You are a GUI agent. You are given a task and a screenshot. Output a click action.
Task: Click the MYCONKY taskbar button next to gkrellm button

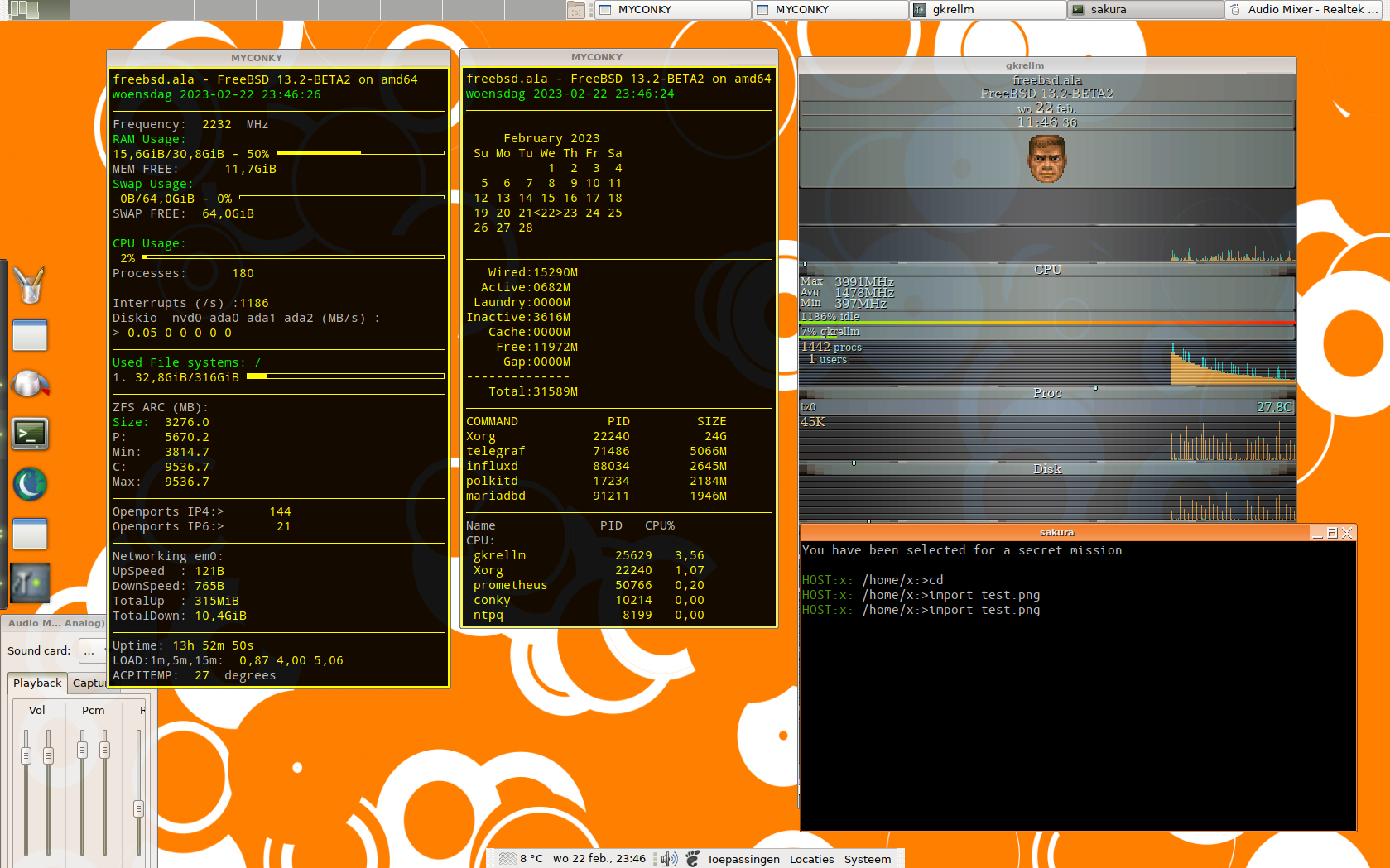[830, 10]
